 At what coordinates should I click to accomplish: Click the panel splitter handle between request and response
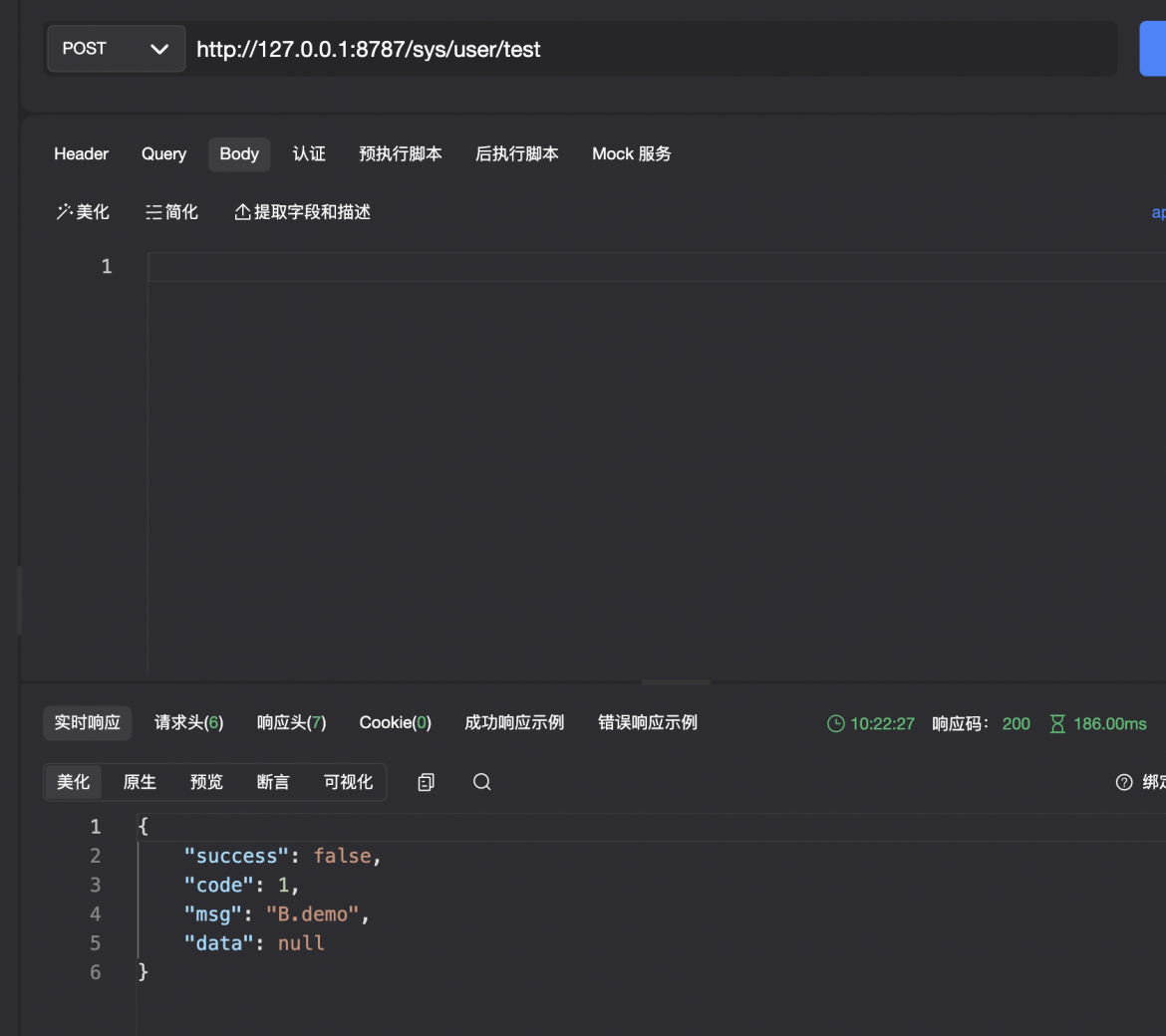(x=676, y=681)
